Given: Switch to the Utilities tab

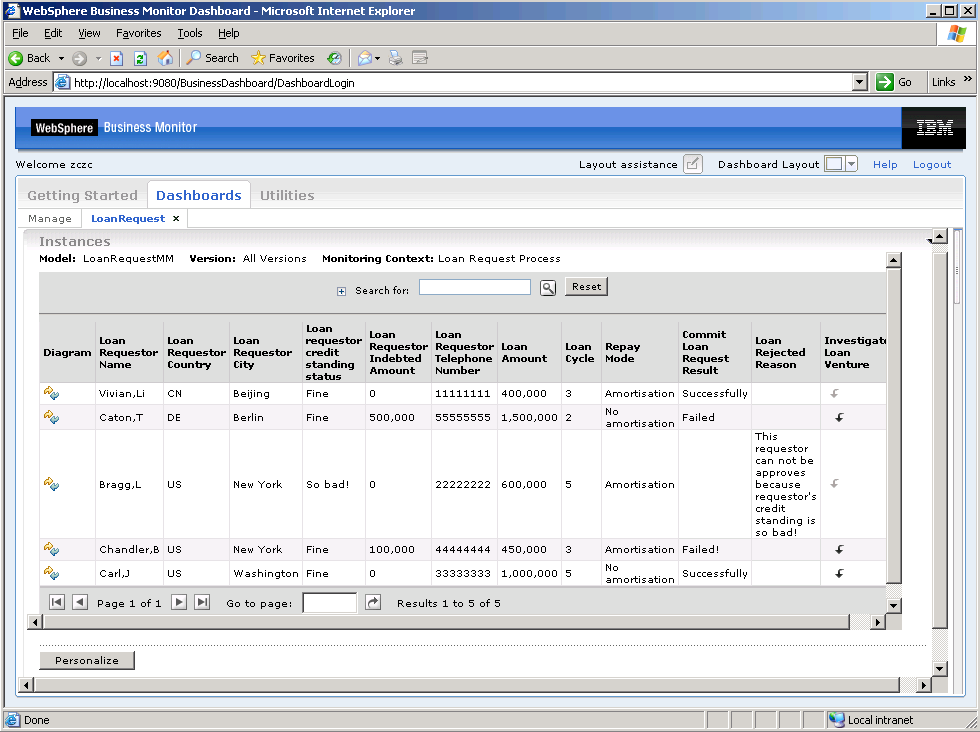Looking at the screenshot, I should click(x=287, y=195).
